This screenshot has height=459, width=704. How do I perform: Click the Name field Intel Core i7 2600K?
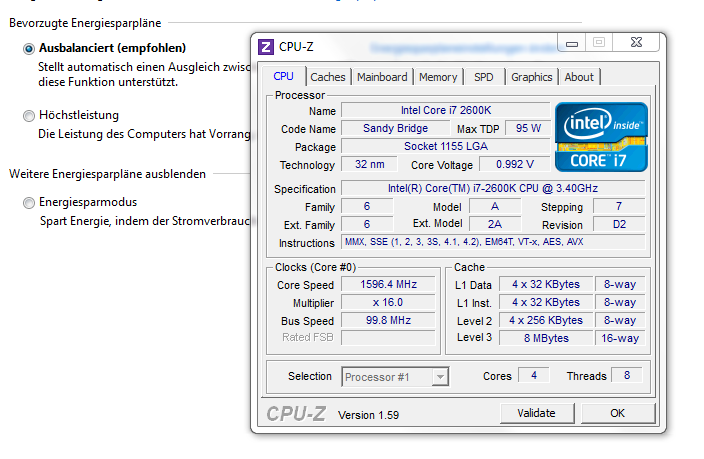pyautogui.click(x=446, y=110)
